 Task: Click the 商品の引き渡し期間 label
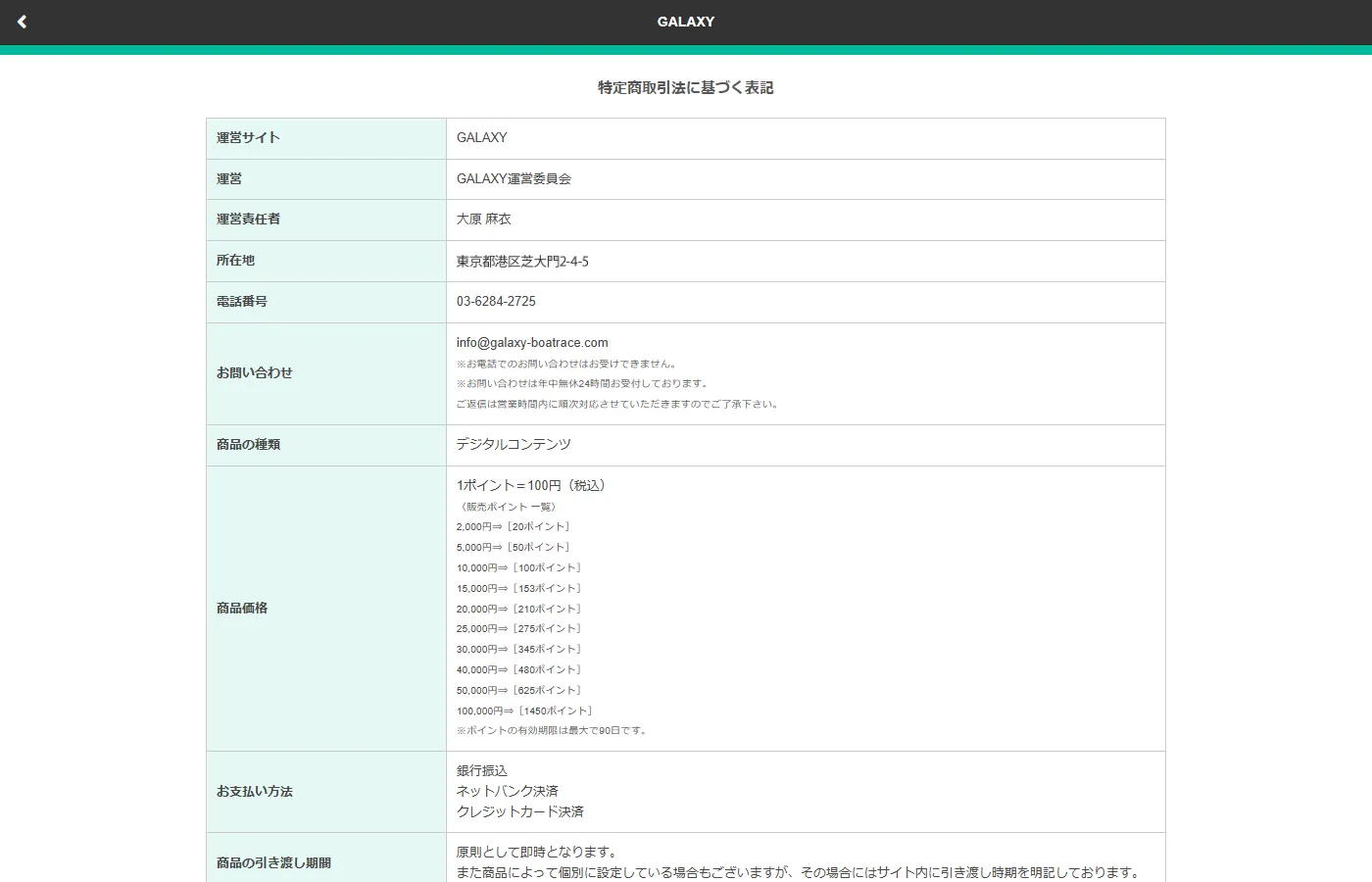click(x=273, y=863)
